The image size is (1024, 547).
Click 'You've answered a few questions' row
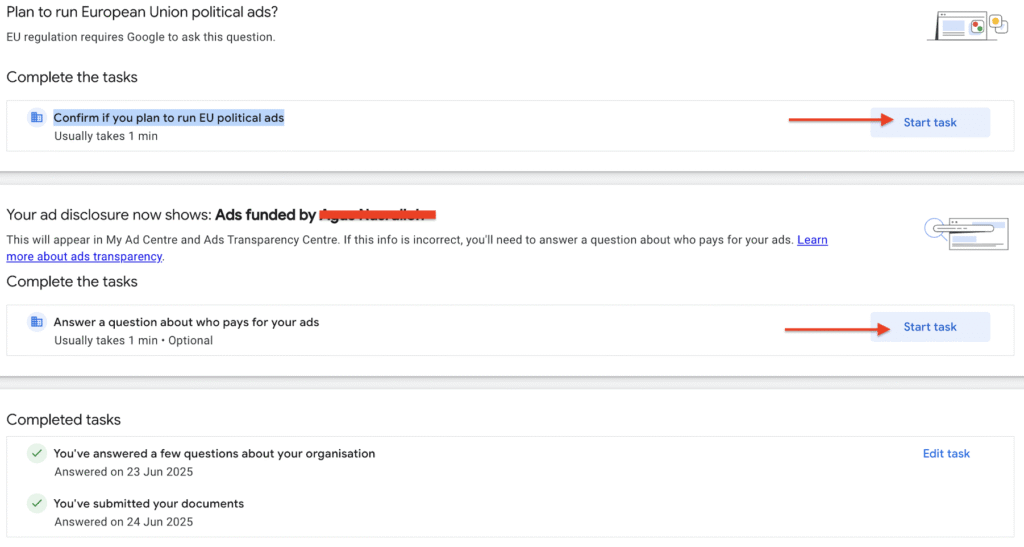tap(214, 454)
